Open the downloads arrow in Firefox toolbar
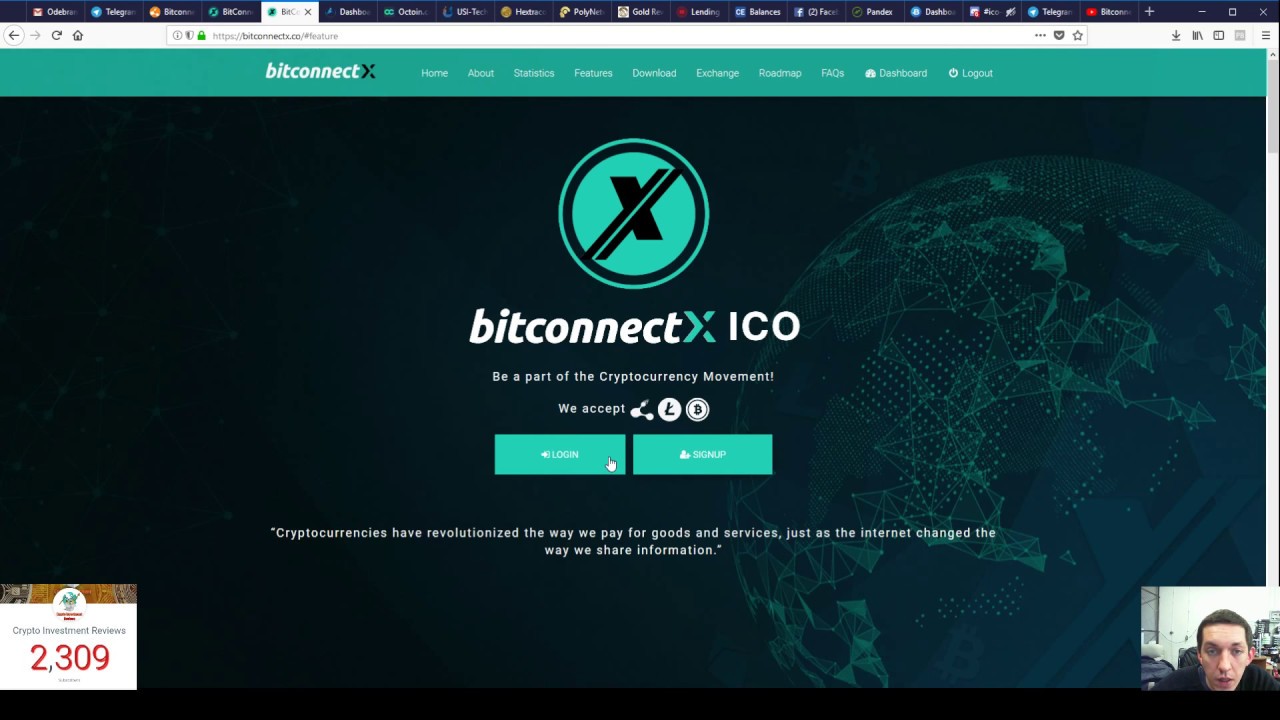 (x=1176, y=35)
